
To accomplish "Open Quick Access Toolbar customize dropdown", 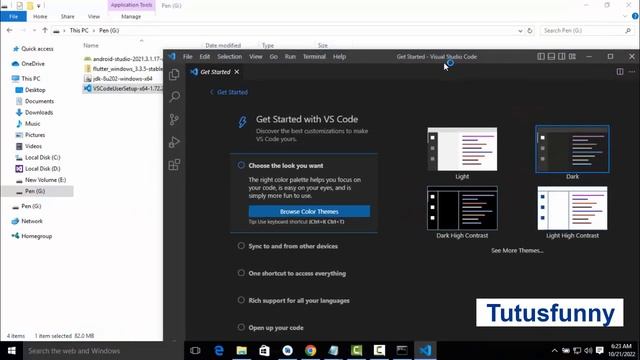I will (x=39, y=6).
